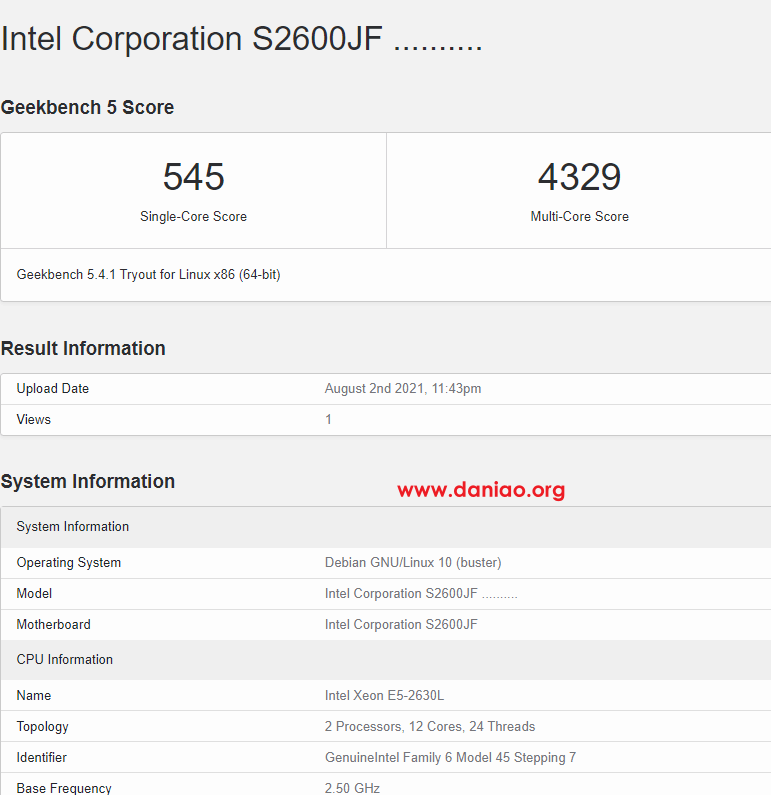Click the Views label
The image size is (771, 795).
[x=33, y=420]
